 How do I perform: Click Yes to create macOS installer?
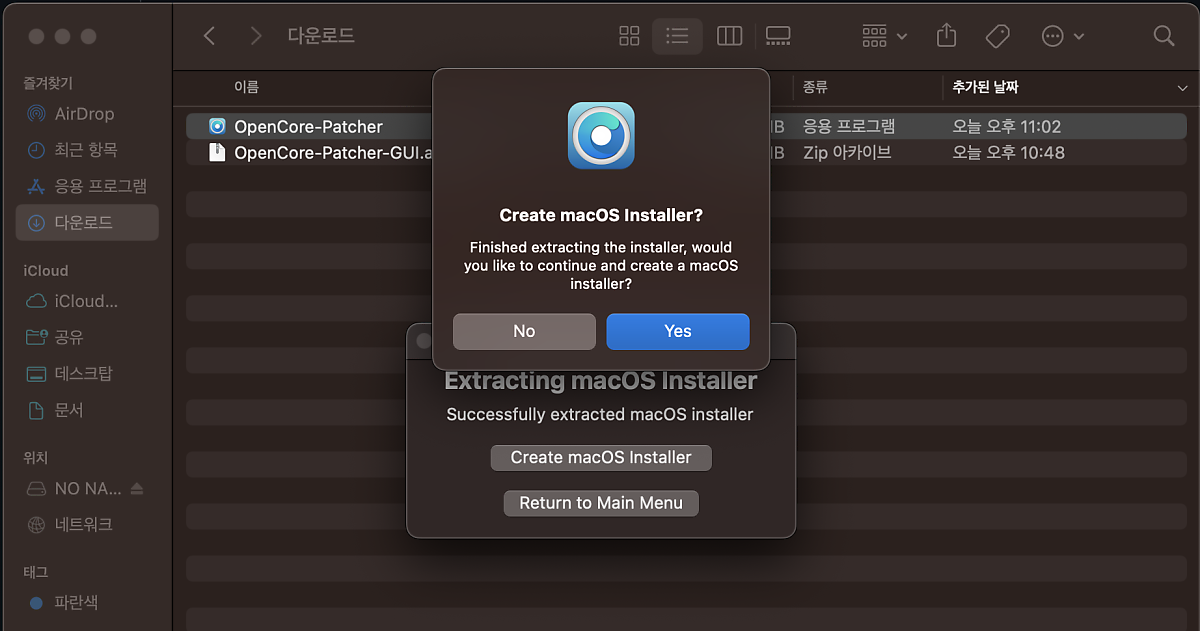(x=678, y=331)
